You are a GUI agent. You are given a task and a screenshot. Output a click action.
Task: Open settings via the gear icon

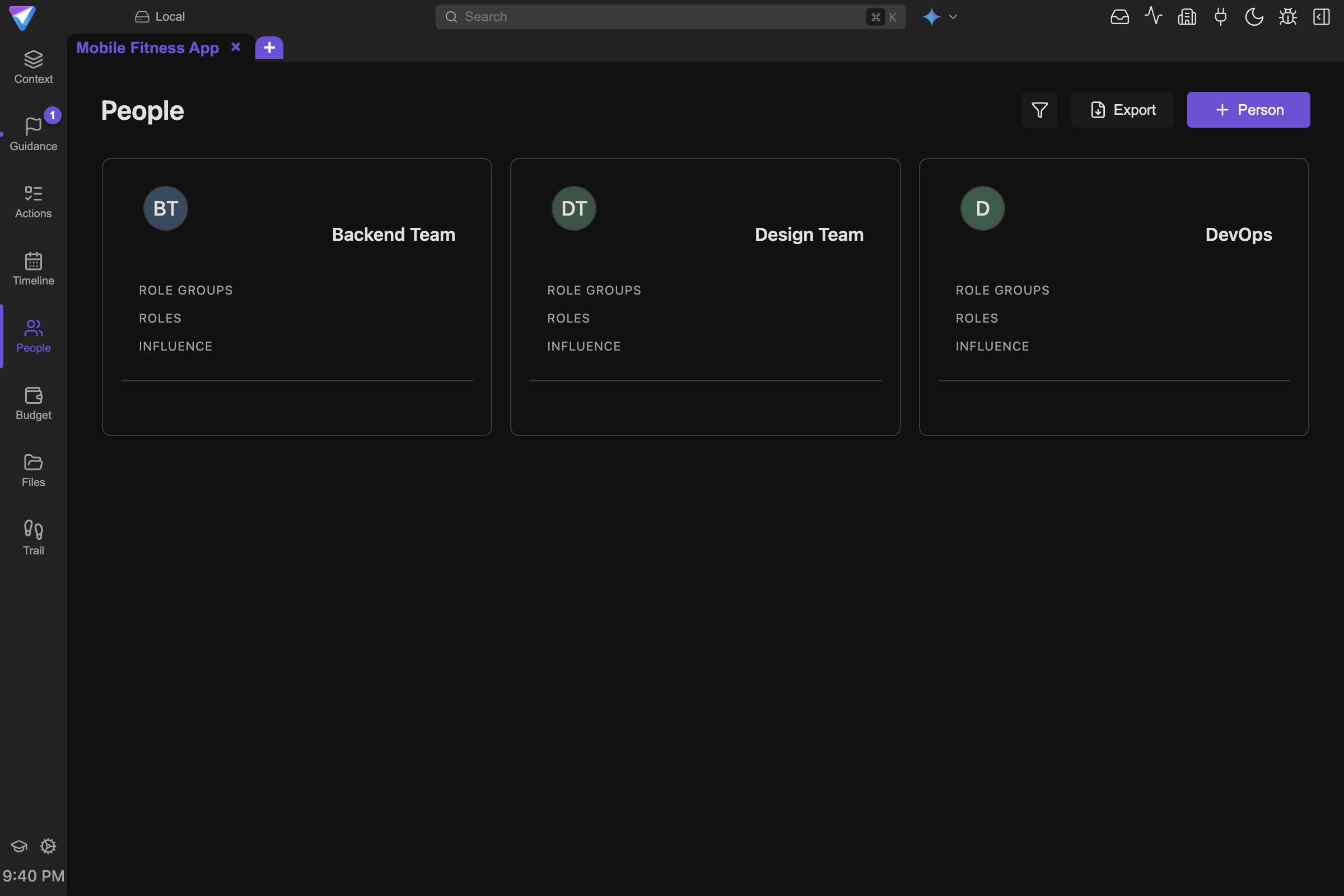tap(48, 846)
